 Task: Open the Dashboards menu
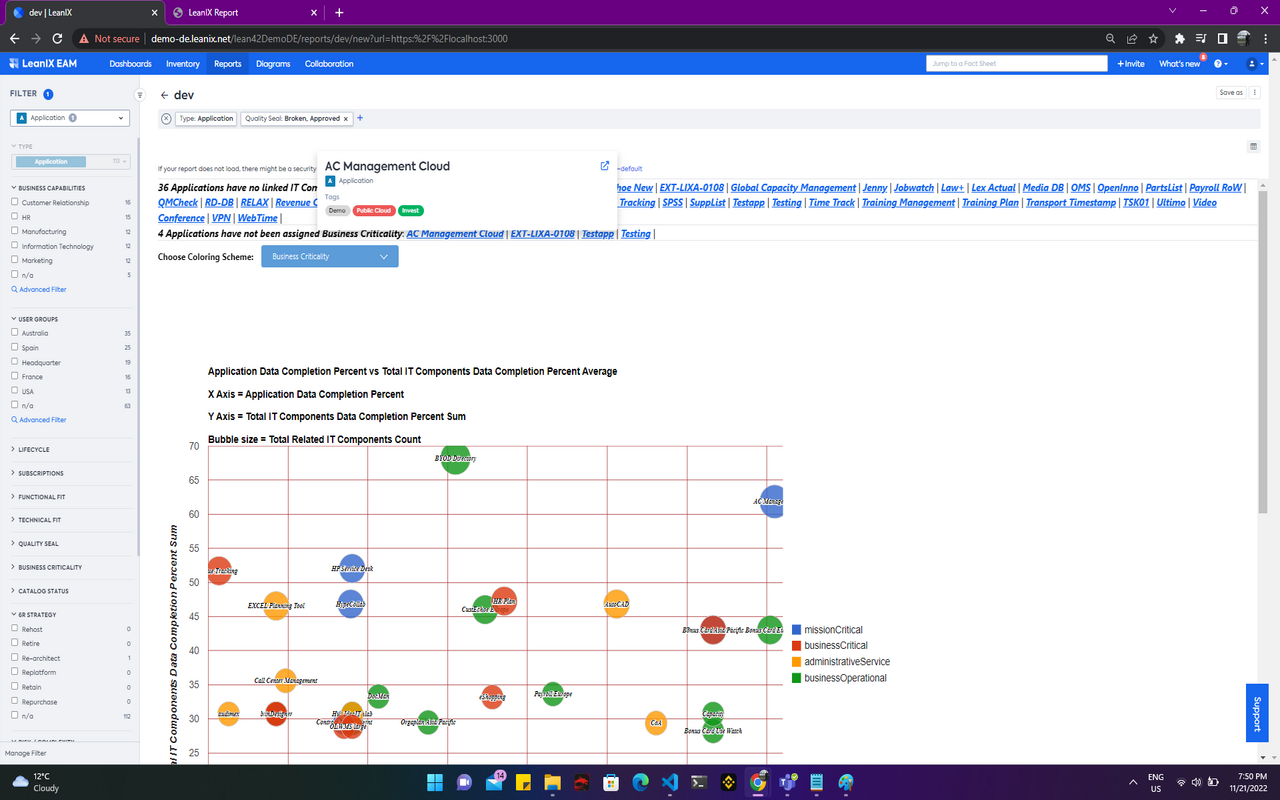130,63
